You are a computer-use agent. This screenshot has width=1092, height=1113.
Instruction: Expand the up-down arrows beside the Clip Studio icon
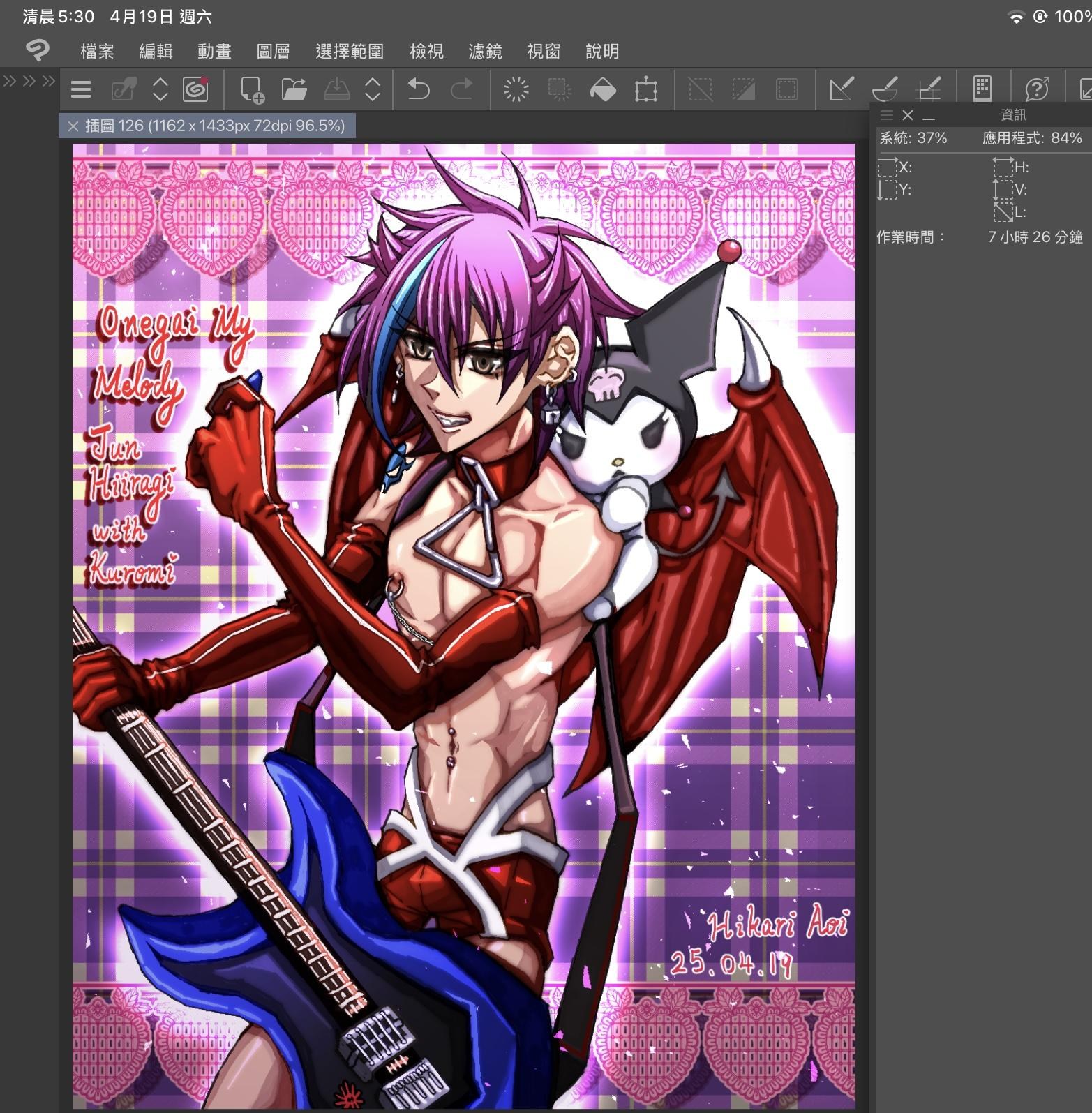160,89
